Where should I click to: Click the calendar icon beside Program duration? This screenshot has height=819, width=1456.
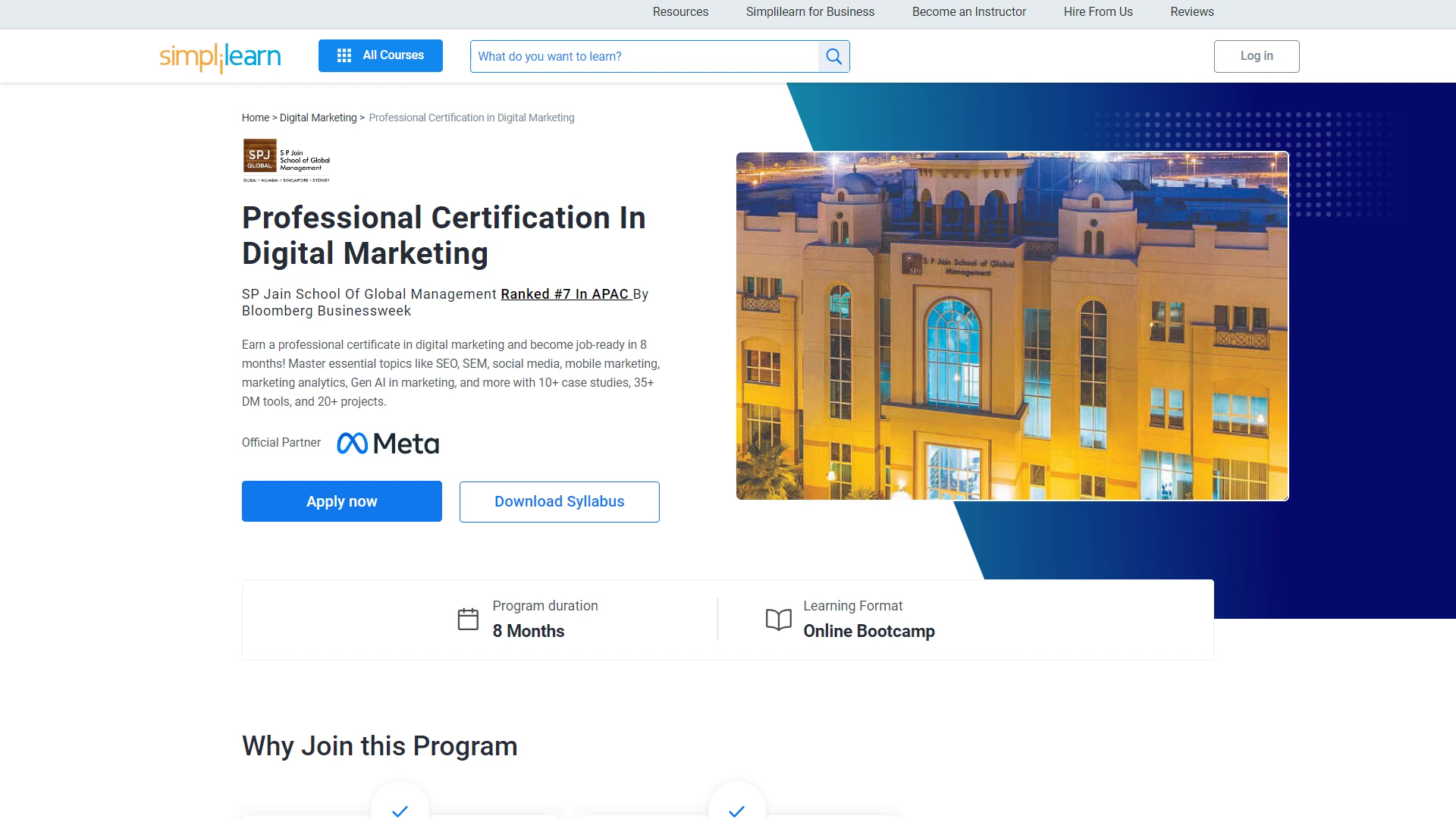tap(468, 619)
